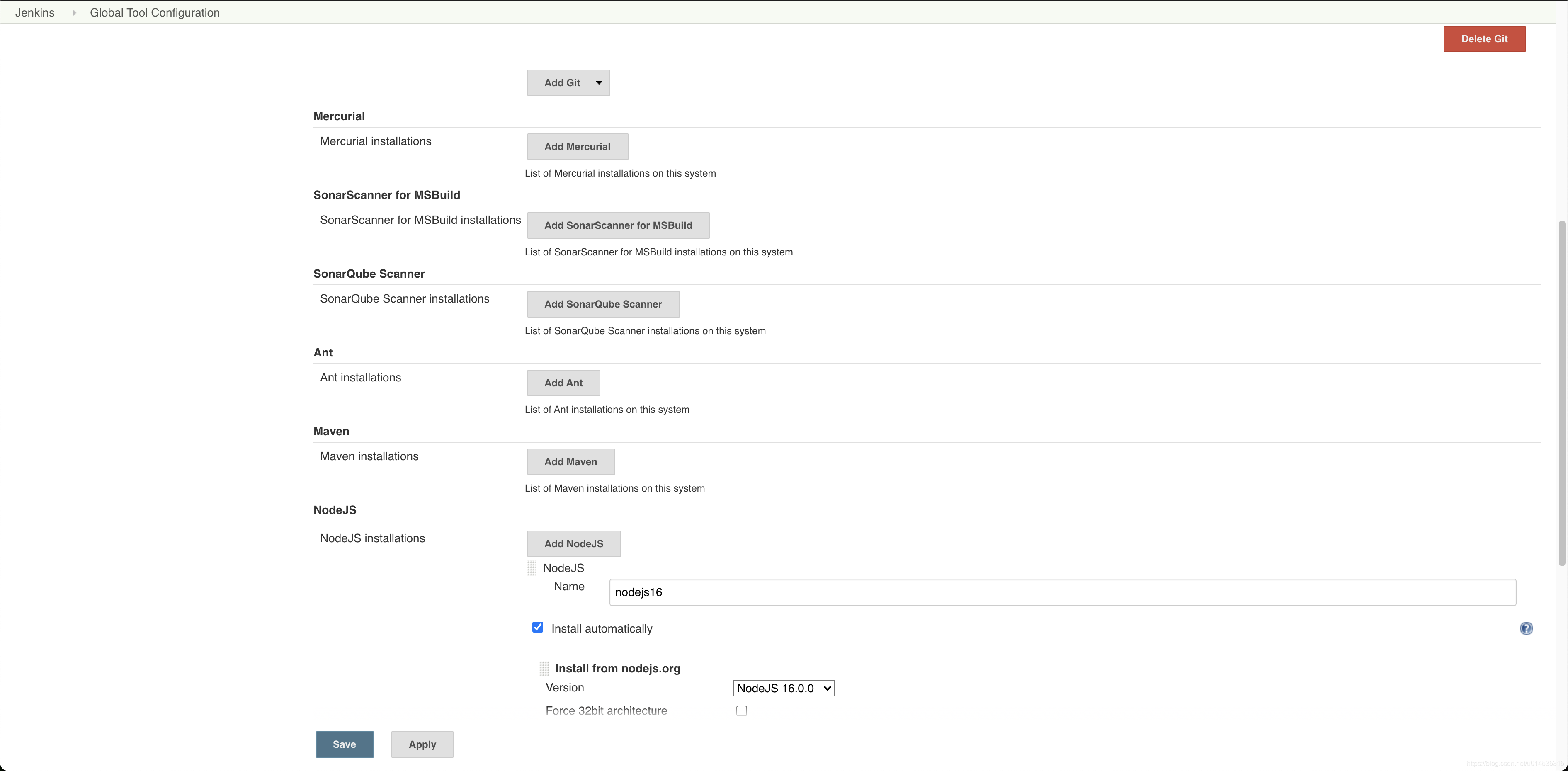Click the grip icon beside Install from nodejs.org
The width and height of the screenshot is (1568, 771).
click(544, 668)
